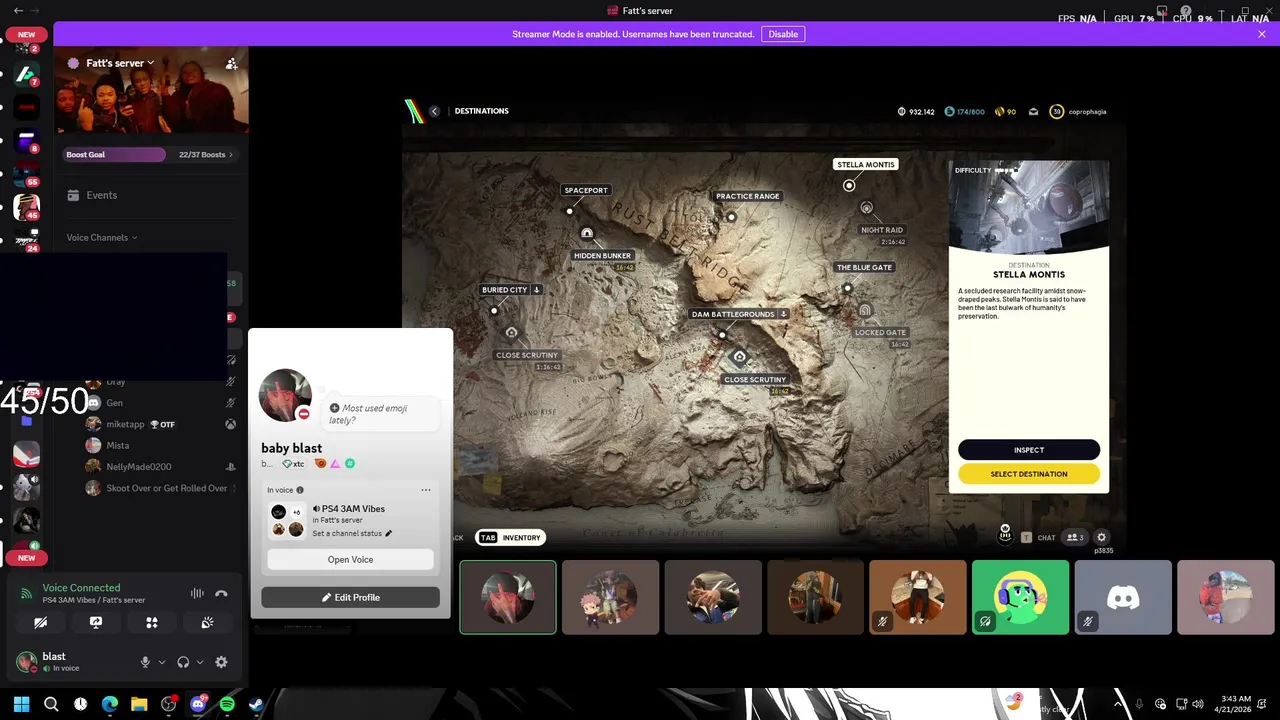1280x720 pixels.
Task: Go back arrow beside Destinations header
Action: 434,111
